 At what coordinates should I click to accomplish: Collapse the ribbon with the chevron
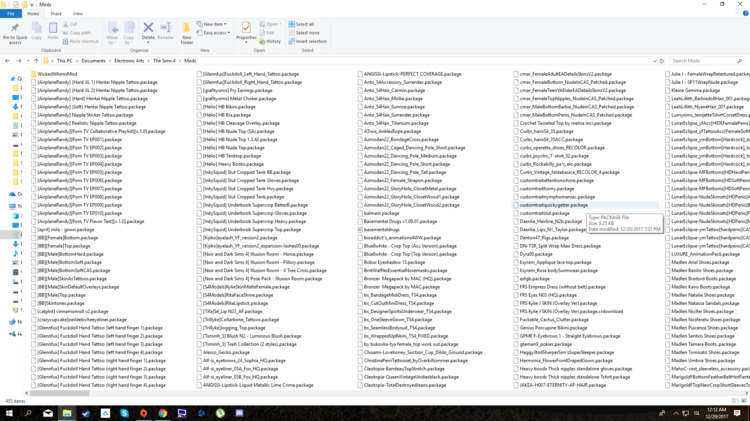pos(737,13)
